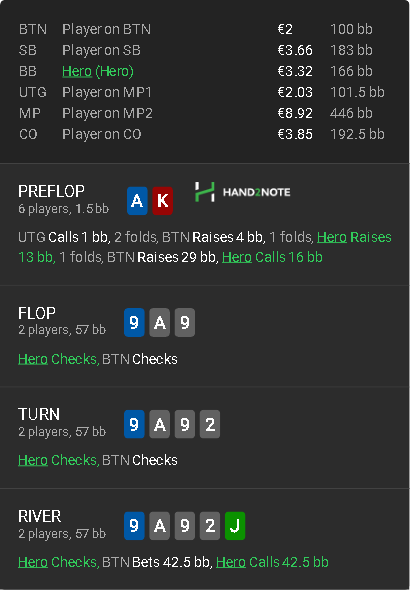This screenshot has height=590, width=410.
Task: Click the gray 2 card on turn
Action: click(210, 424)
